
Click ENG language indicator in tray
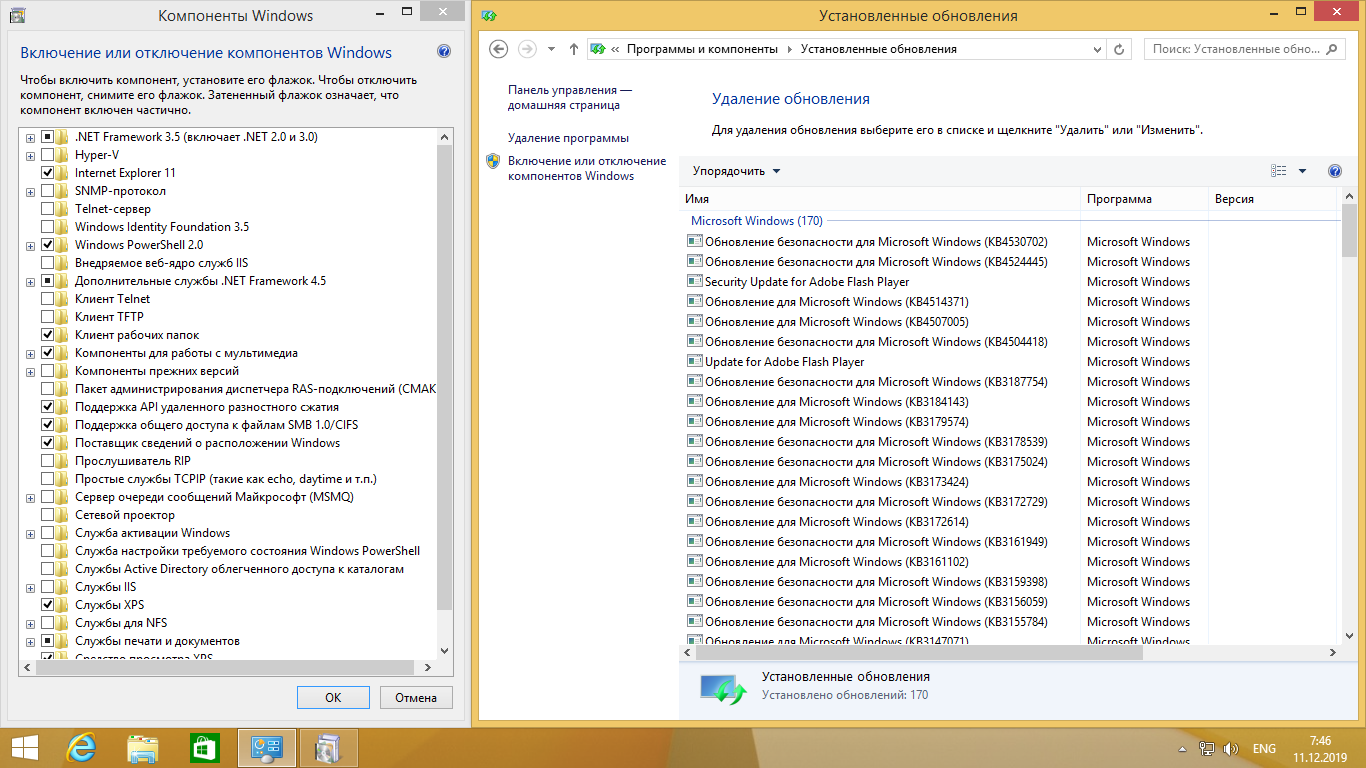(x=1264, y=748)
